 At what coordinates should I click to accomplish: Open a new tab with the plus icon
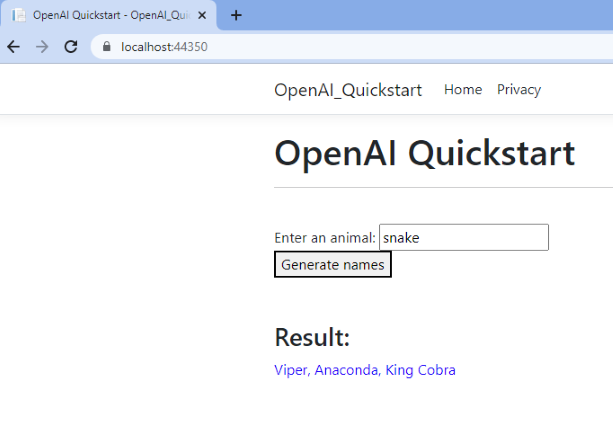point(236,15)
